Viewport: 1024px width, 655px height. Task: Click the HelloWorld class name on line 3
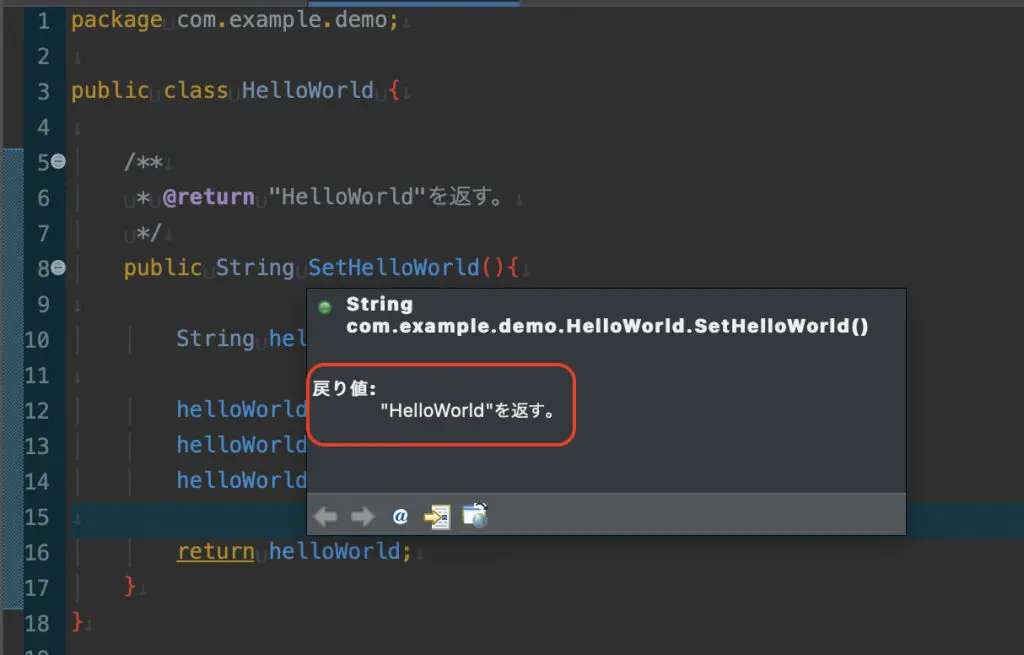(308, 90)
